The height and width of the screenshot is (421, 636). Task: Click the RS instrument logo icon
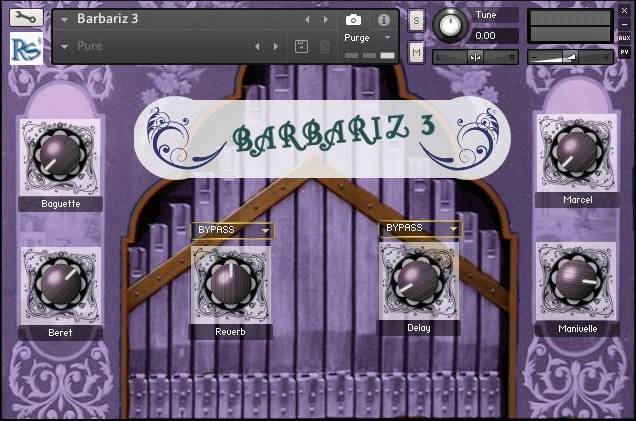click(x=25, y=48)
